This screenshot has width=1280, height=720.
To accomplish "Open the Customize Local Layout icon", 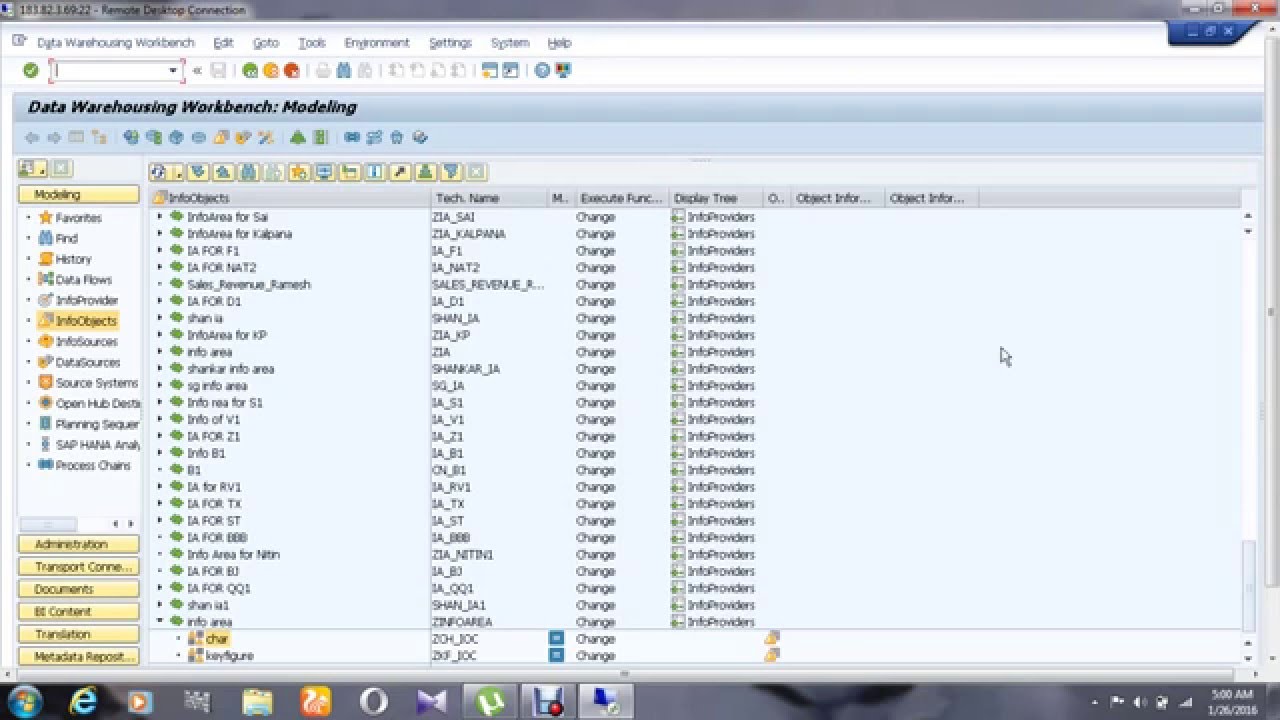I will point(563,70).
